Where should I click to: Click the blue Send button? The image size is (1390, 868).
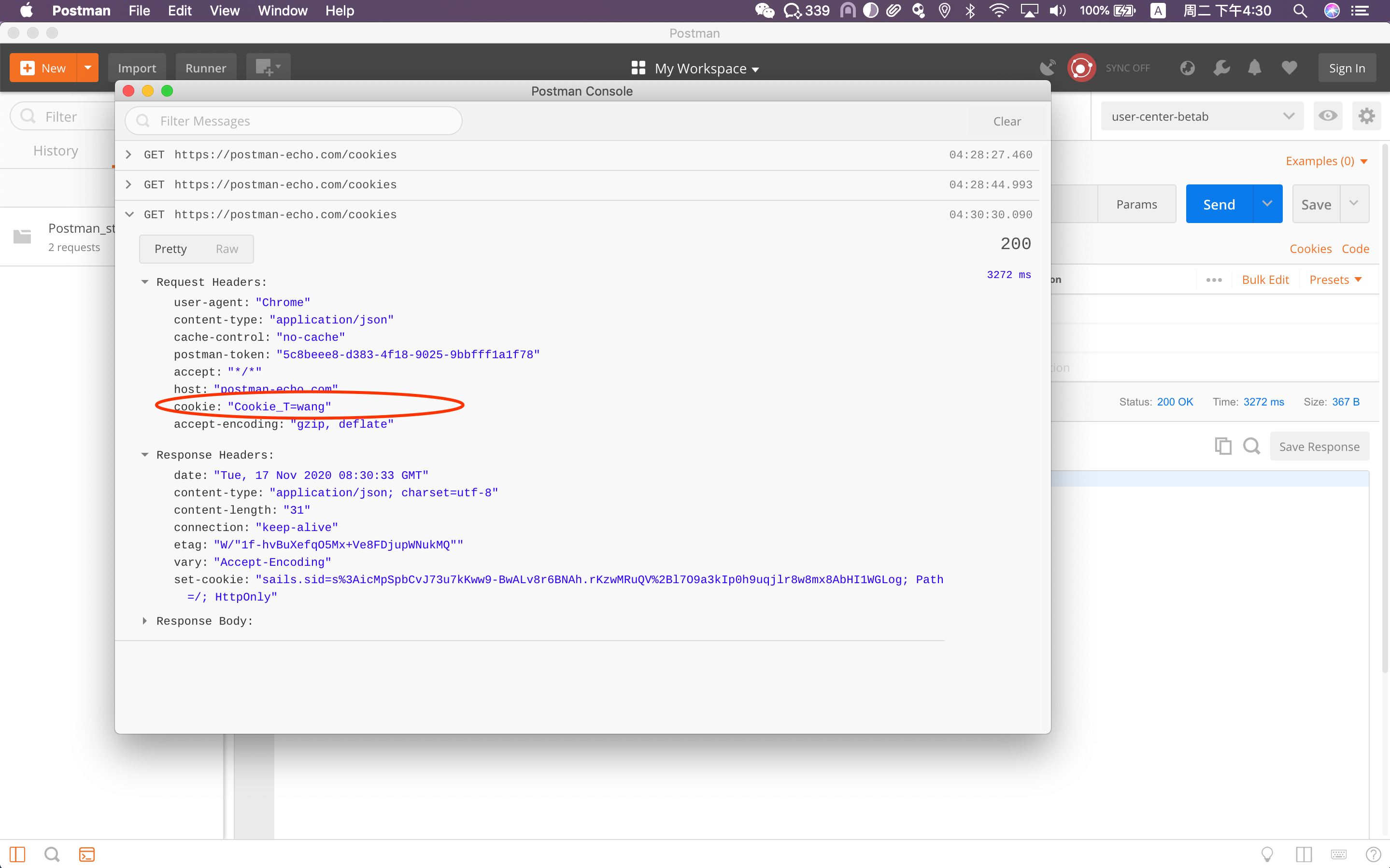[1219, 204]
